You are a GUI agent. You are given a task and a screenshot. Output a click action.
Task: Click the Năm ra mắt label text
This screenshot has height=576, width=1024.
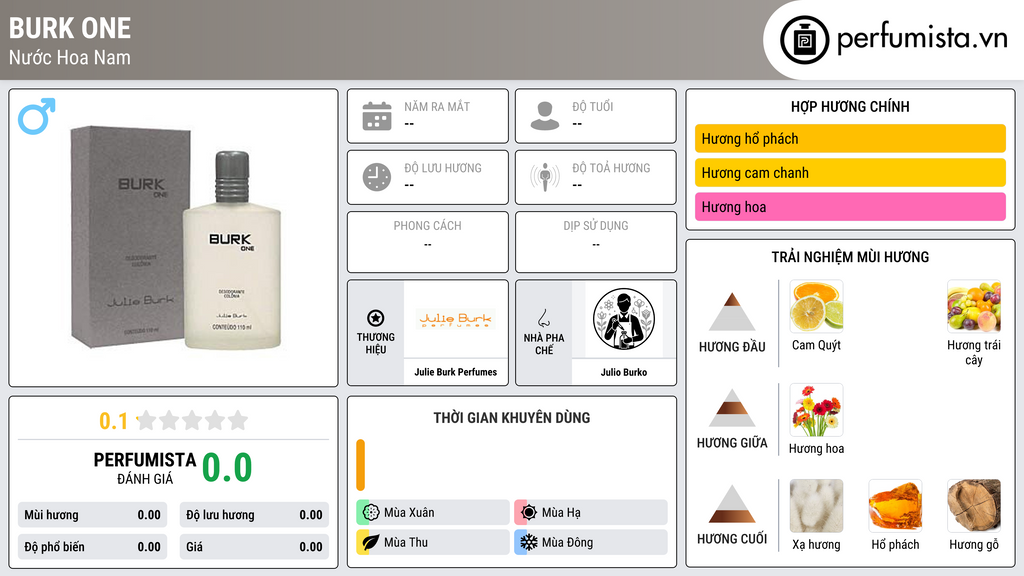(437, 106)
